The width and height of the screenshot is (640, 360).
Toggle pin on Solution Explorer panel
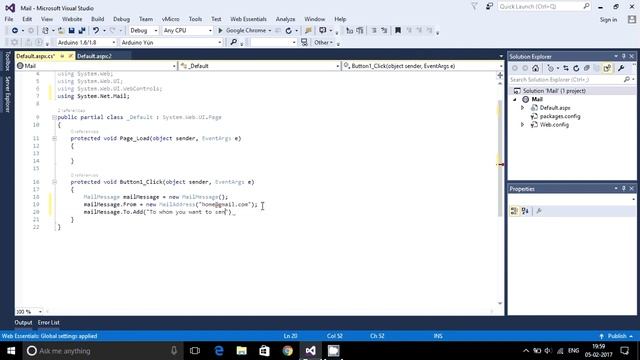point(624,56)
